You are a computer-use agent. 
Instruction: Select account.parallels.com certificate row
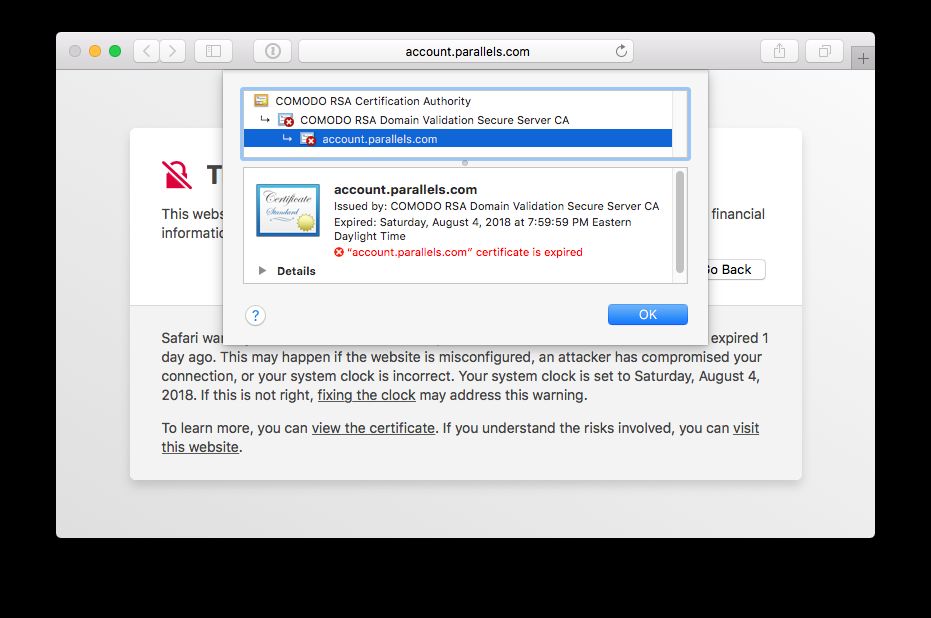(x=457, y=139)
